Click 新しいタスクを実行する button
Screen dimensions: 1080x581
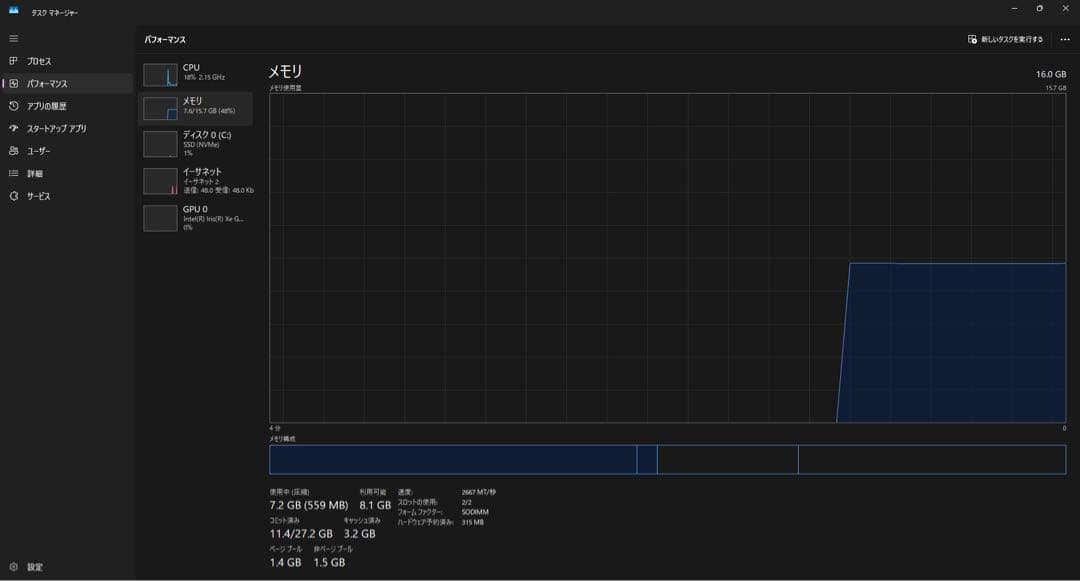(x=1005, y=39)
